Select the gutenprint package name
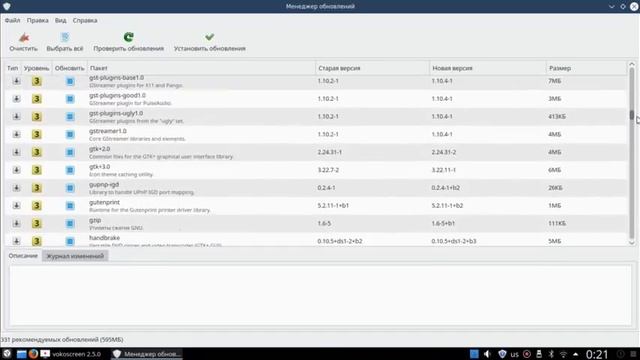 [x=104, y=202]
